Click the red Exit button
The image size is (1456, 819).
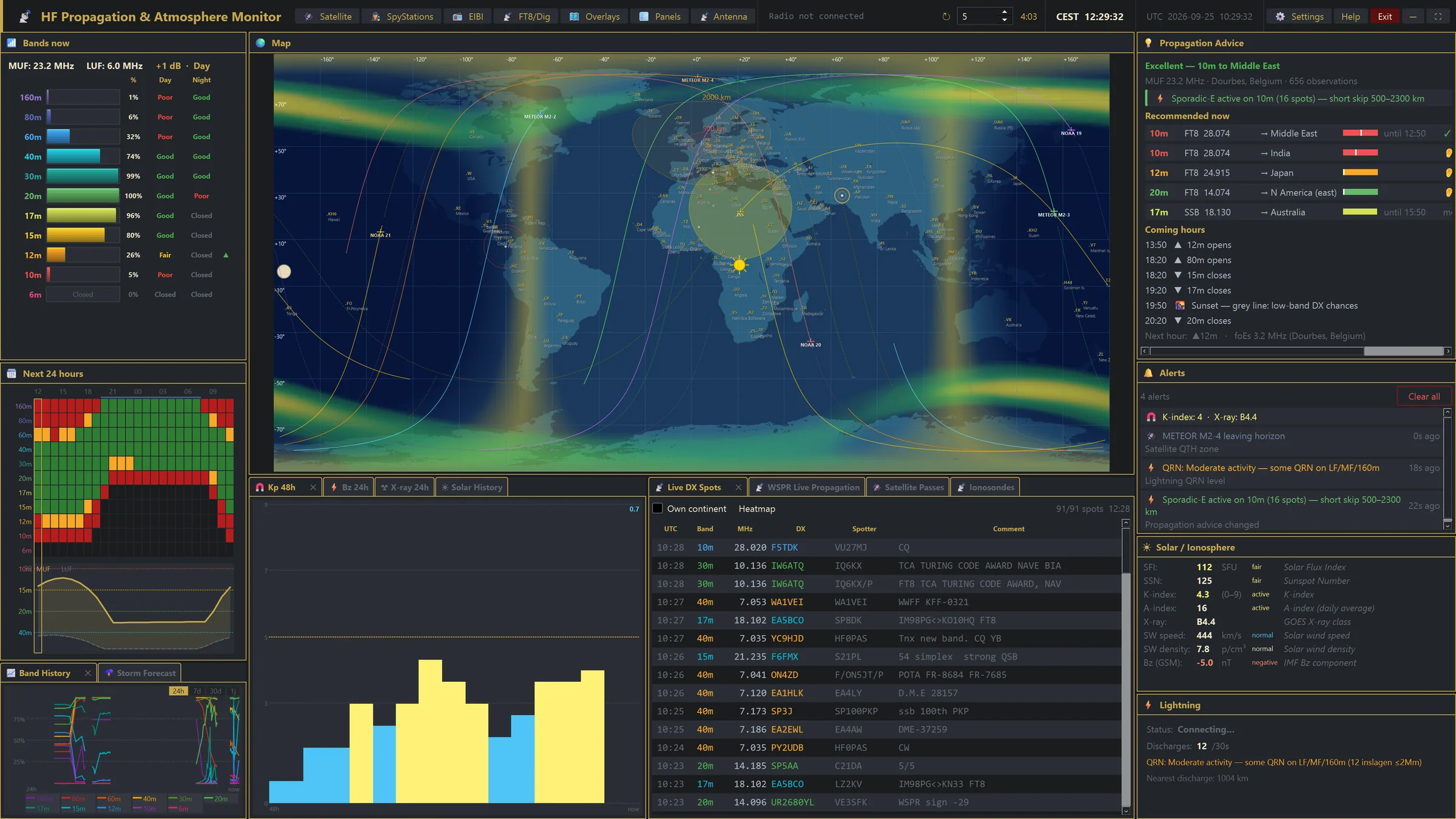pos(1384,16)
